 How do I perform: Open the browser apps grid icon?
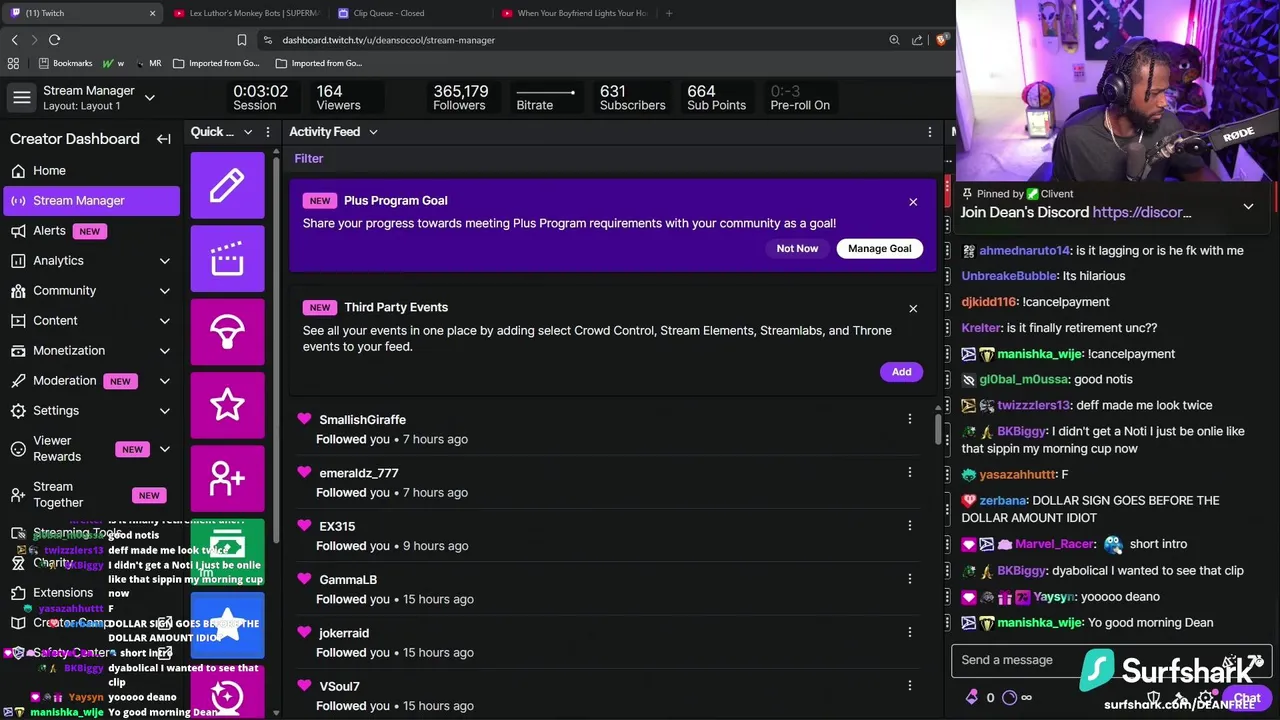(13, 63)
